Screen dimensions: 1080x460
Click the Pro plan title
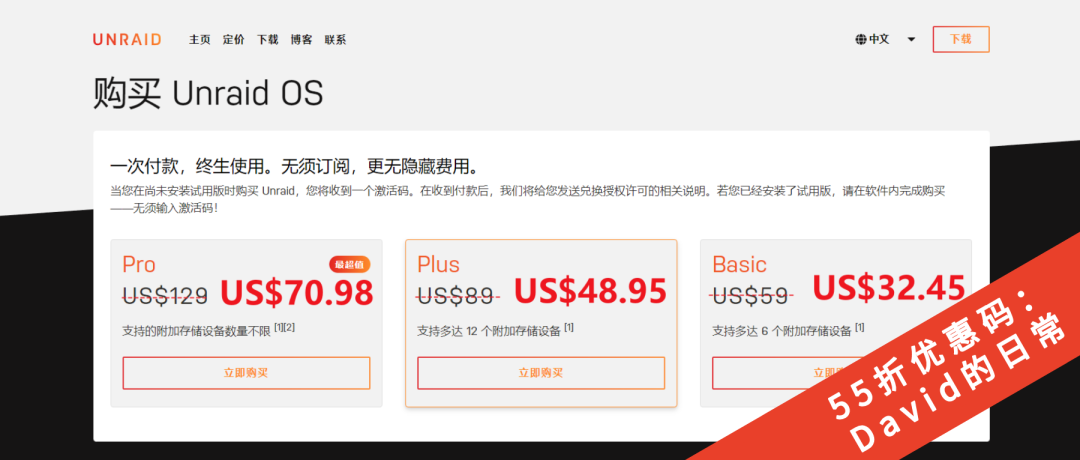[x=139, y=264]
